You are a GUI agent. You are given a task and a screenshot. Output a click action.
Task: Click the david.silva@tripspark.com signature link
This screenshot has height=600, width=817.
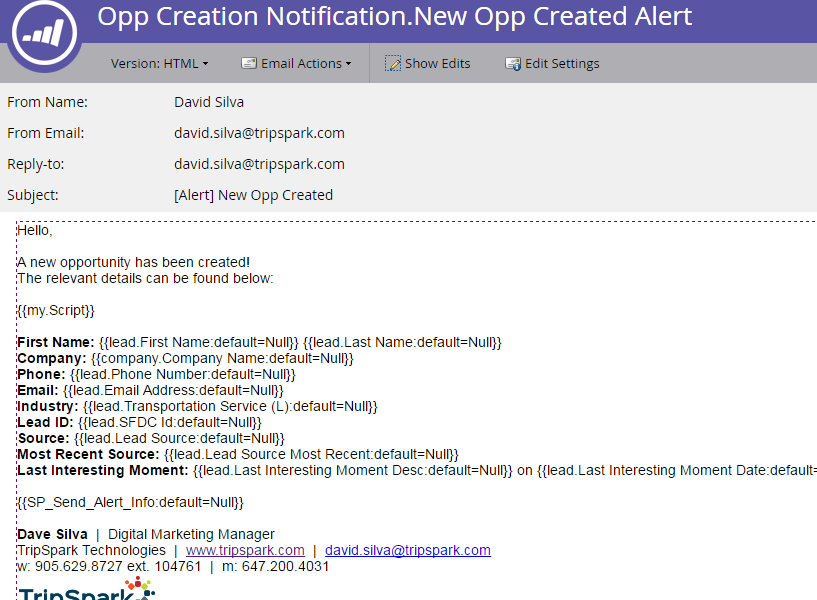pos(407,551)
